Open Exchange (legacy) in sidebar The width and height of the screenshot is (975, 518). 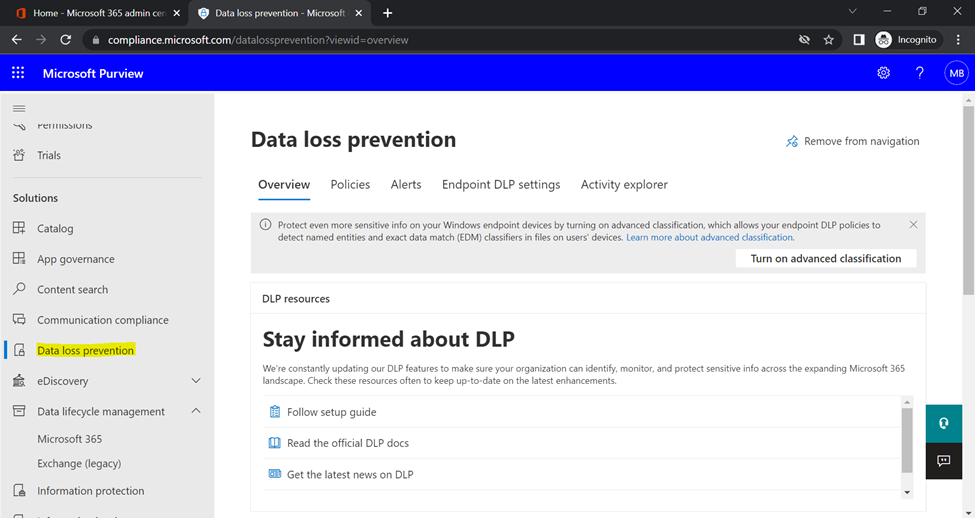(79, 463)
